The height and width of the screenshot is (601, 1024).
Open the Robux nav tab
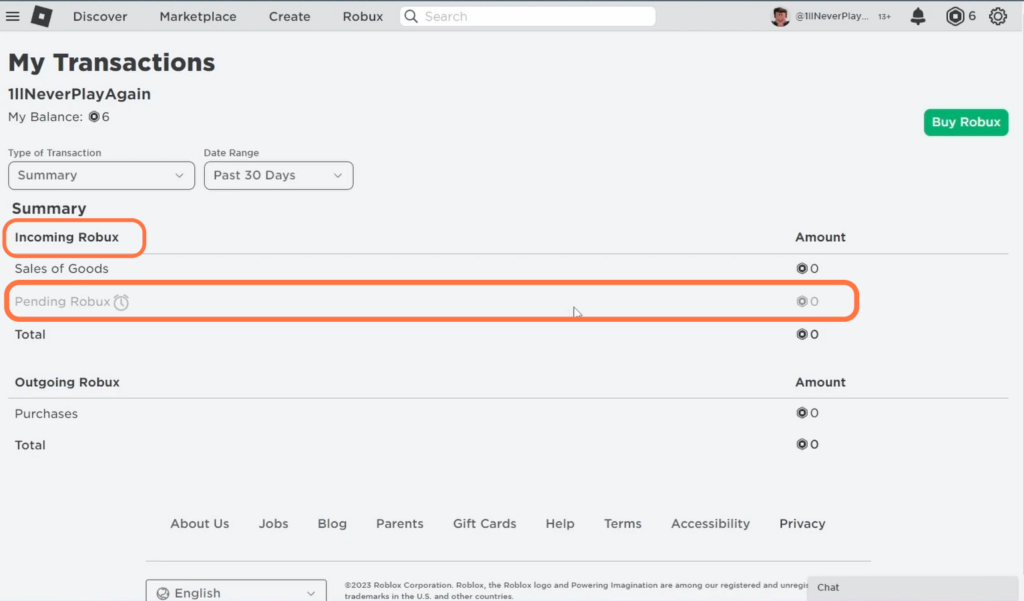362,16
